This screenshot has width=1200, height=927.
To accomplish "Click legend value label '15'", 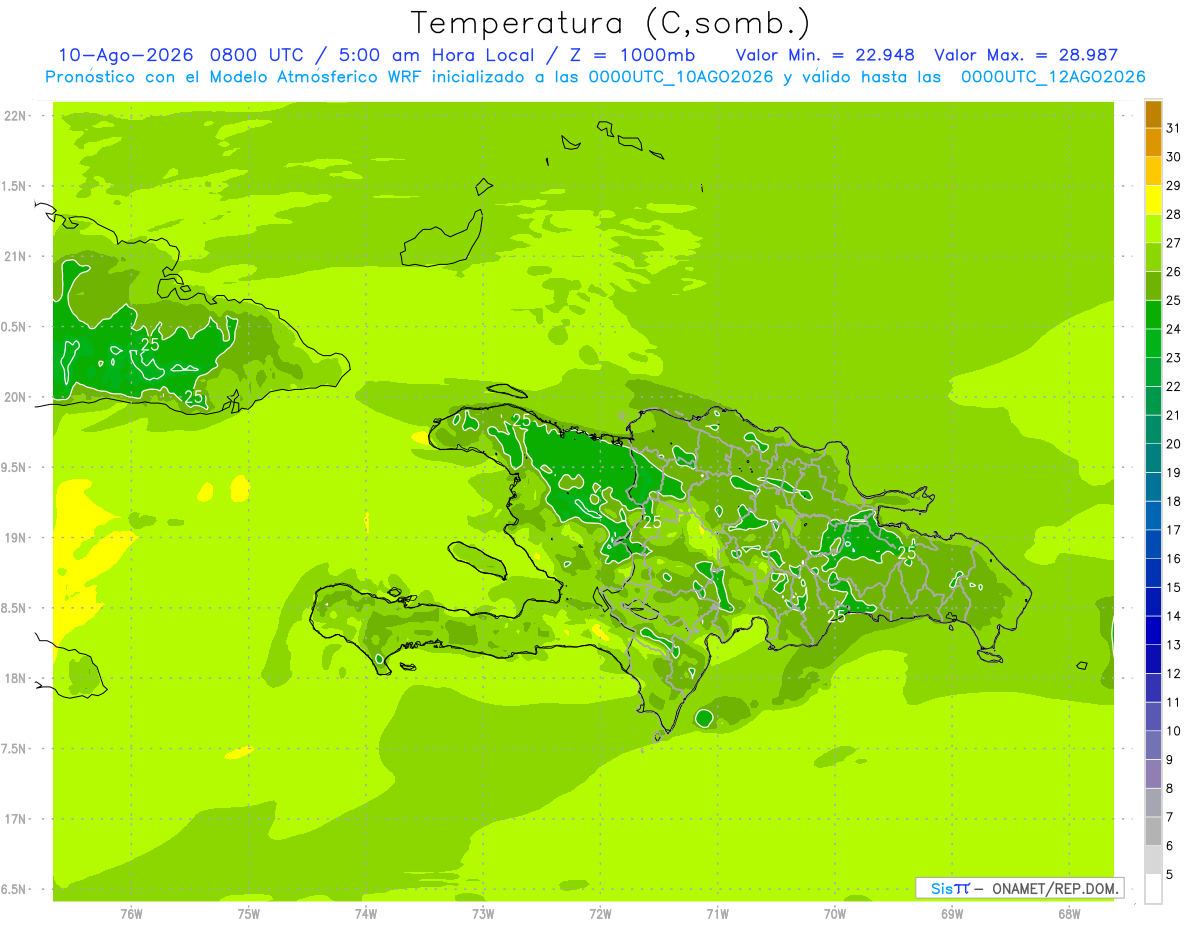I will click(1174, 587).
